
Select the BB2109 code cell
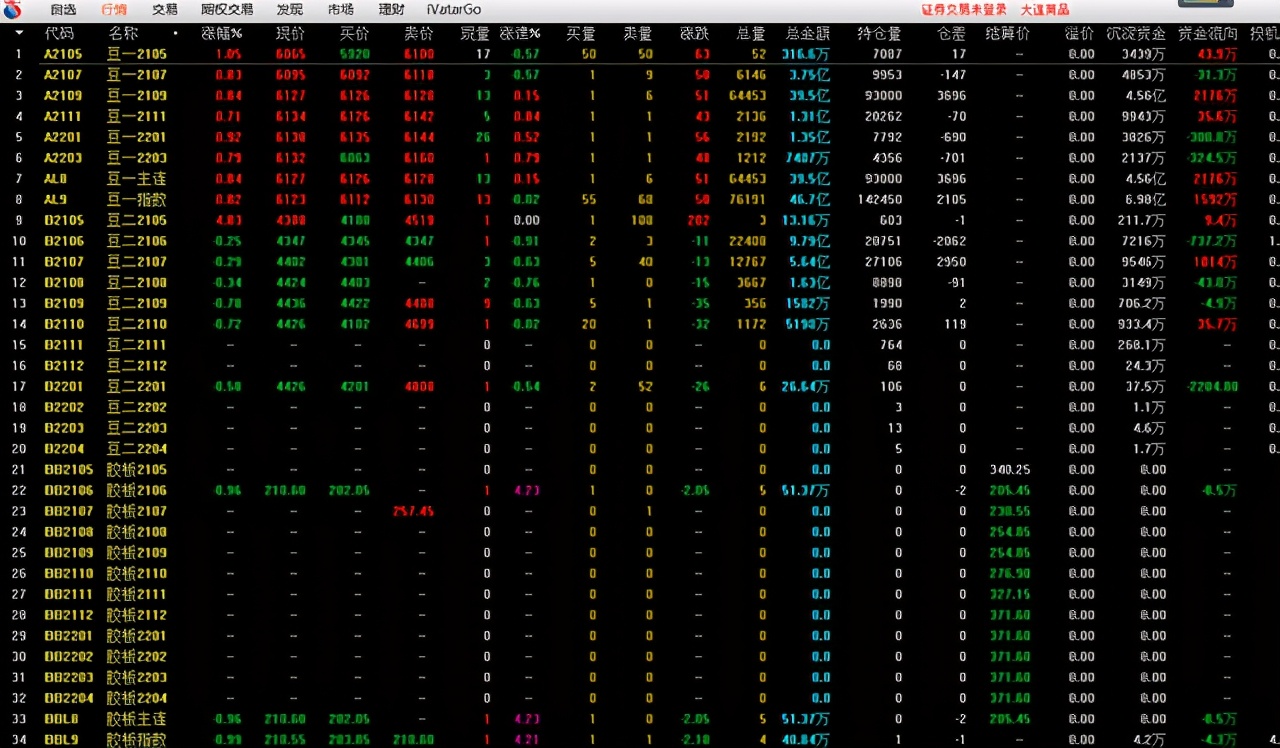tap(68, 553)
